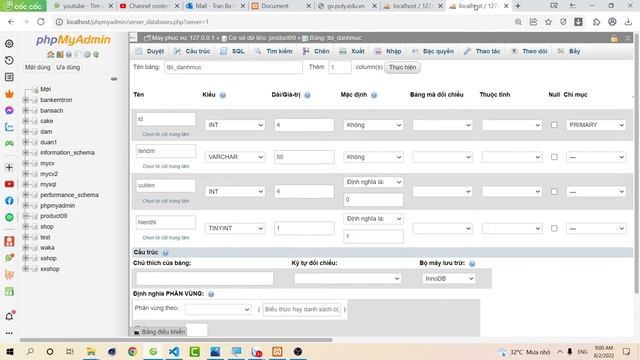
Task: Expand the bankemtron database tree node
Action: point(26,100)
